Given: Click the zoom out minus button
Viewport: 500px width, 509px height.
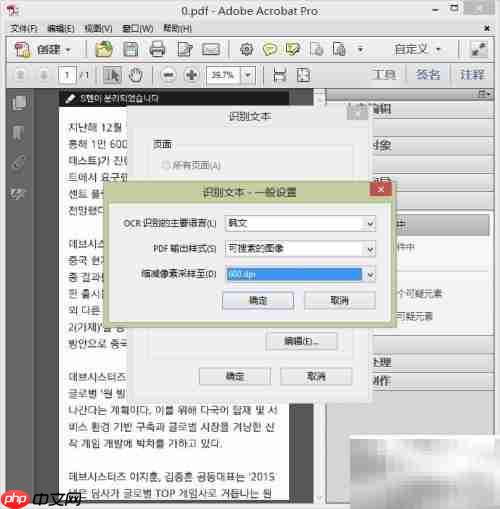Looking at the screenshot, I should coord(168,75).
